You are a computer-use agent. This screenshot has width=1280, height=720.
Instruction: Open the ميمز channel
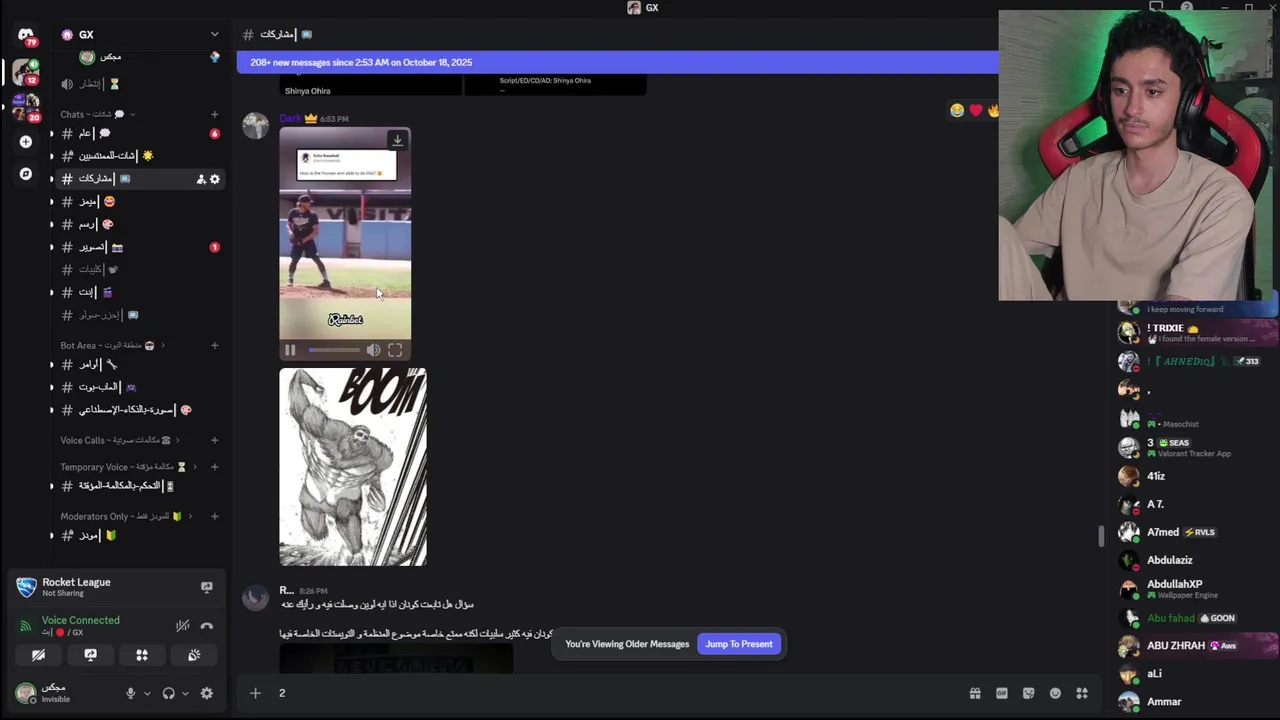[x=138, y=201]
